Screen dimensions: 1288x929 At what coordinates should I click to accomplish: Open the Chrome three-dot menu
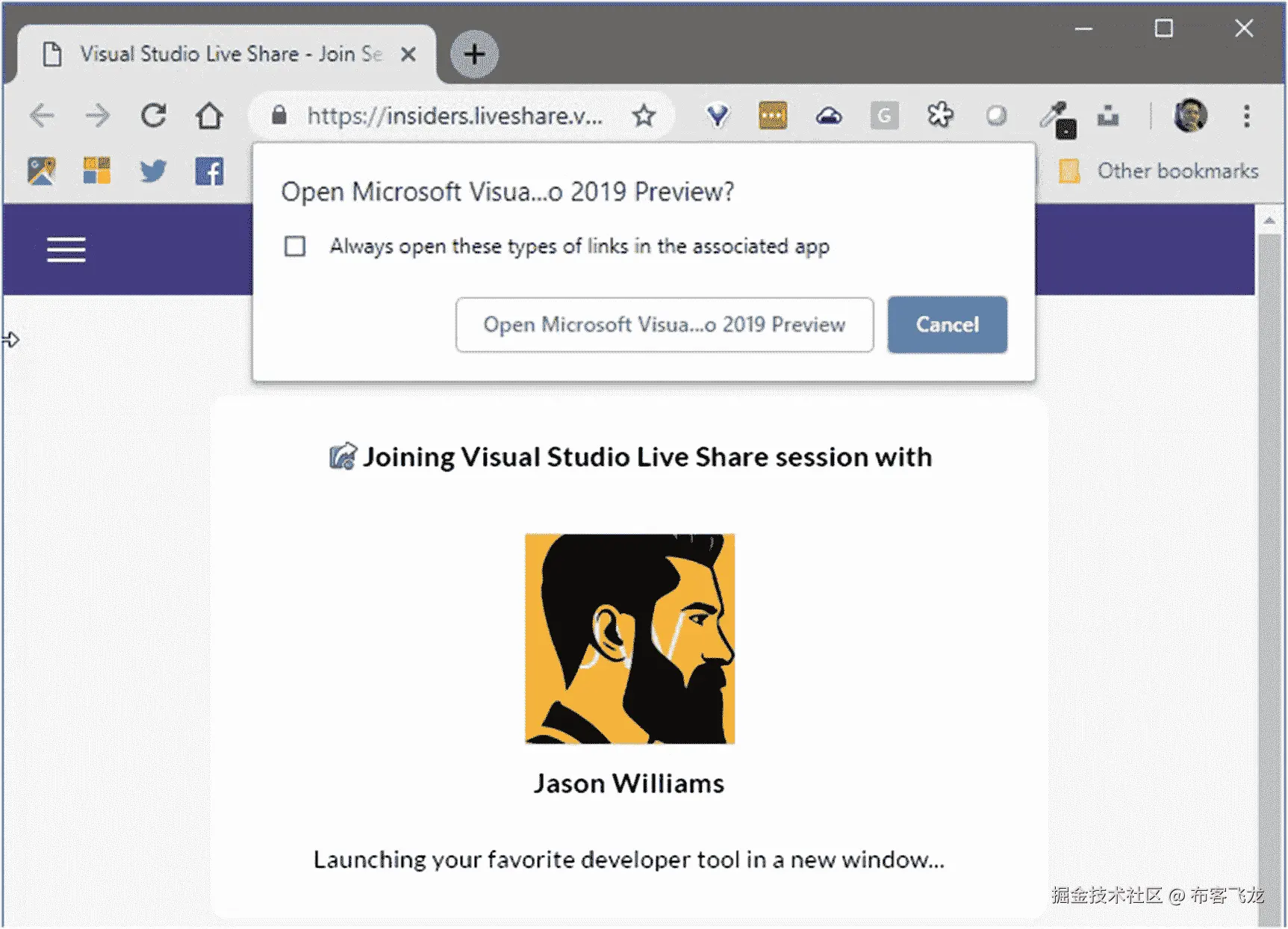pos(1246,116)
